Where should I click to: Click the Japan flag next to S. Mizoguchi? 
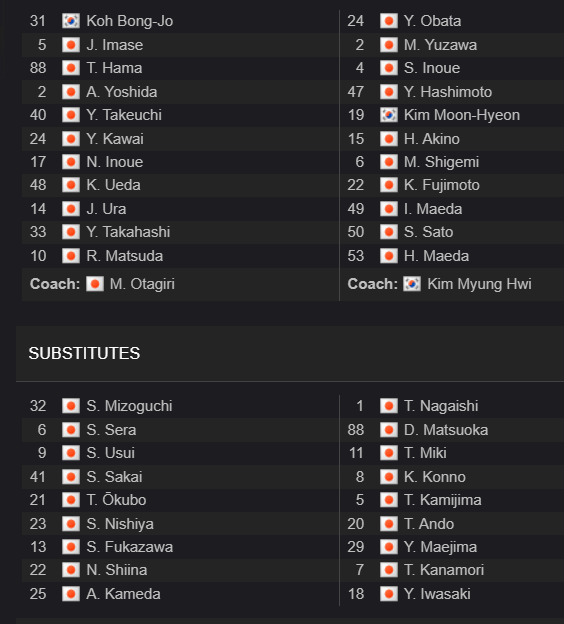click(x=71, y=406)
